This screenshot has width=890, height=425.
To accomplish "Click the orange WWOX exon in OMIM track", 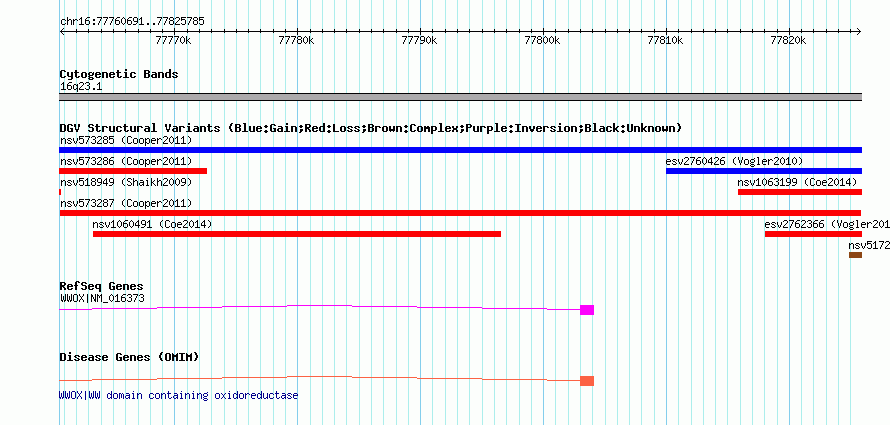I will coord(587,381).
